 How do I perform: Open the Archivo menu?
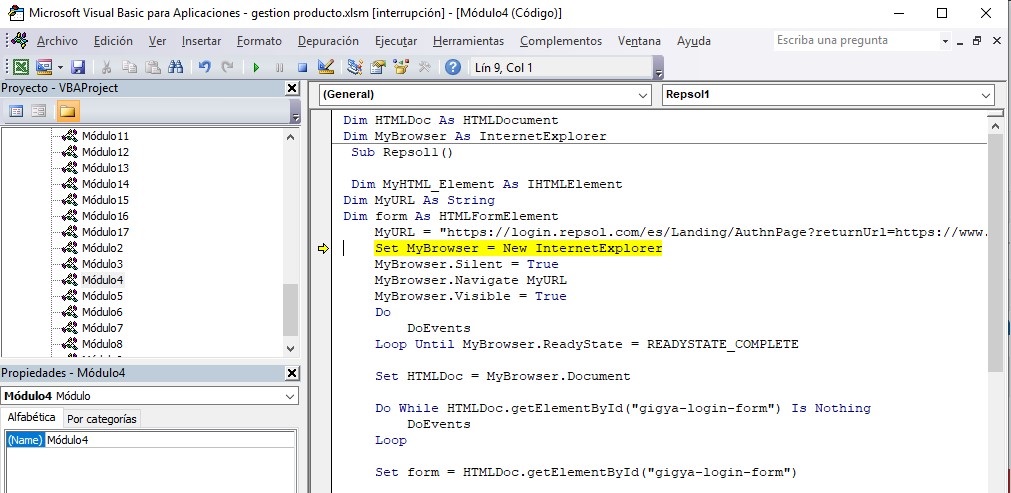pos(57,41)
